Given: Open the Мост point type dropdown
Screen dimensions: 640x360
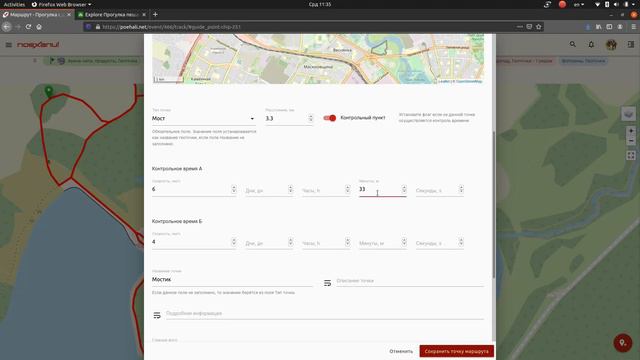Looking at the screenshot, I should 203,118.
